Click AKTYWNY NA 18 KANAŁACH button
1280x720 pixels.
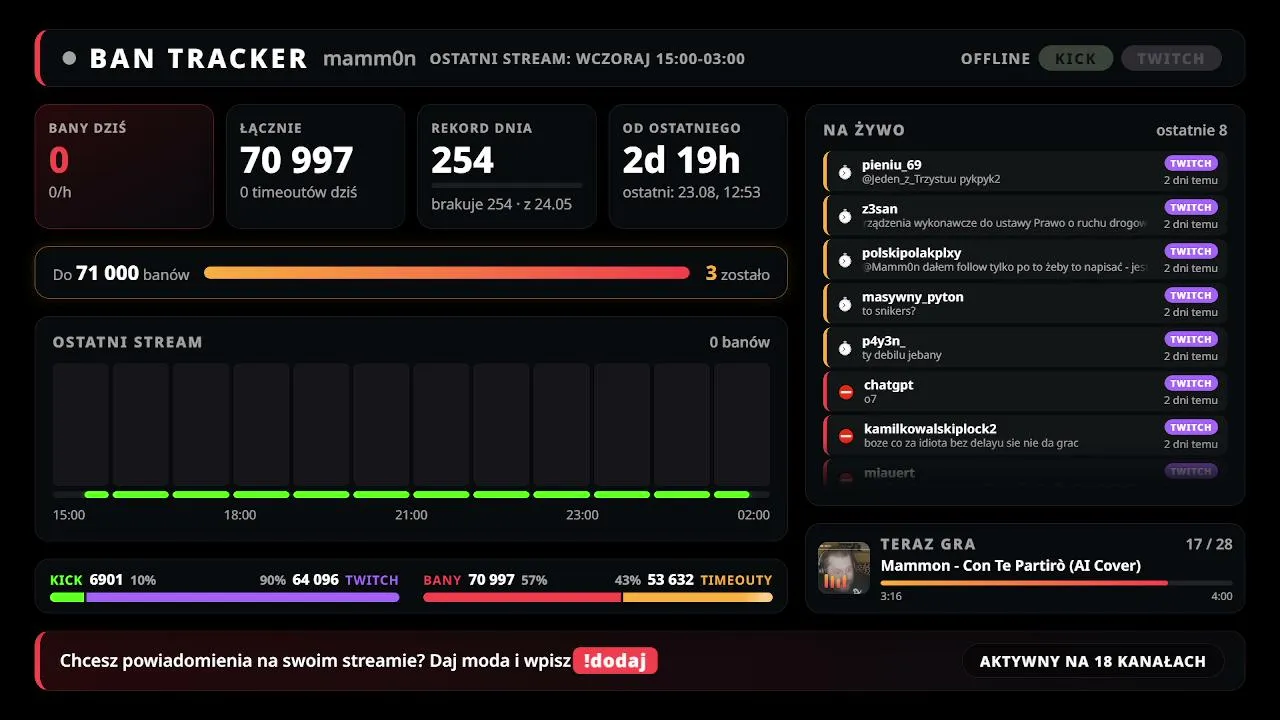click(x=1093, y=661)
